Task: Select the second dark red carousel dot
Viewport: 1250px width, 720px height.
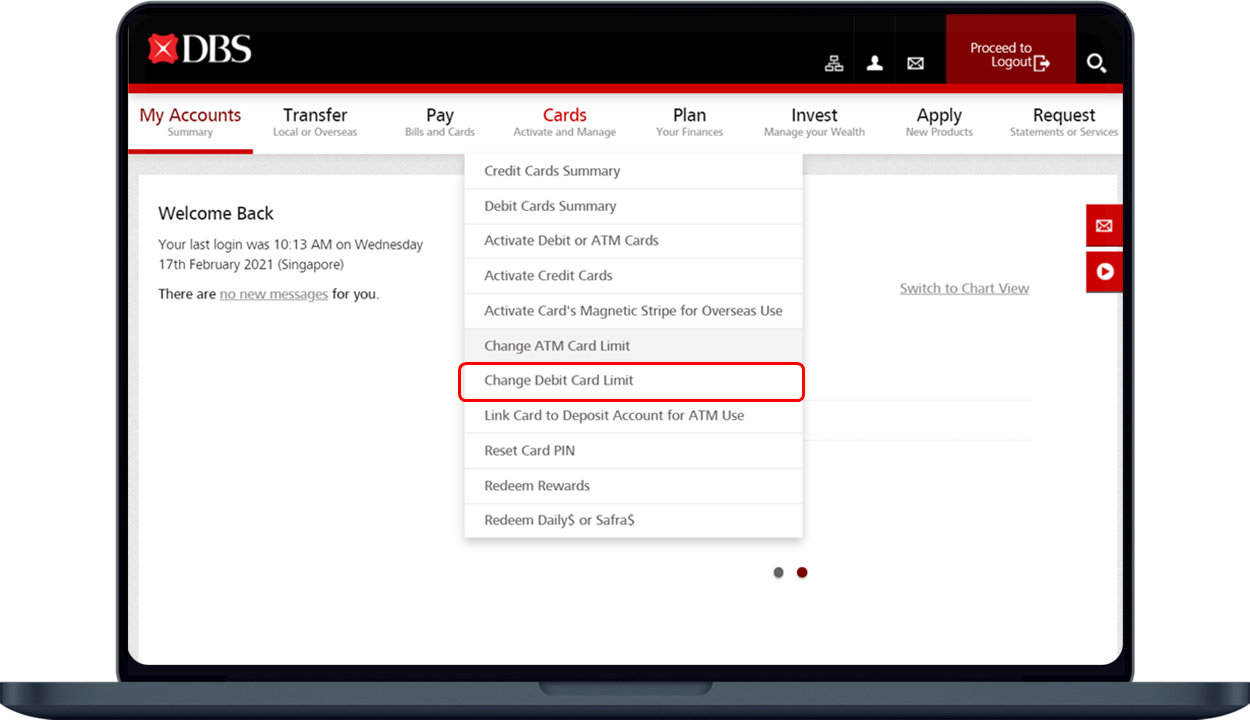Action: [802, 573]
